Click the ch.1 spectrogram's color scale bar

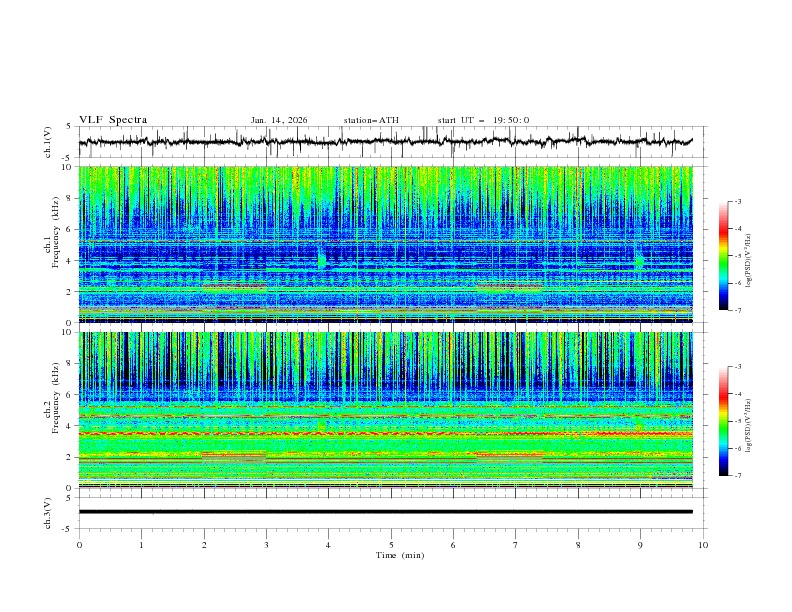coord(723,255)
